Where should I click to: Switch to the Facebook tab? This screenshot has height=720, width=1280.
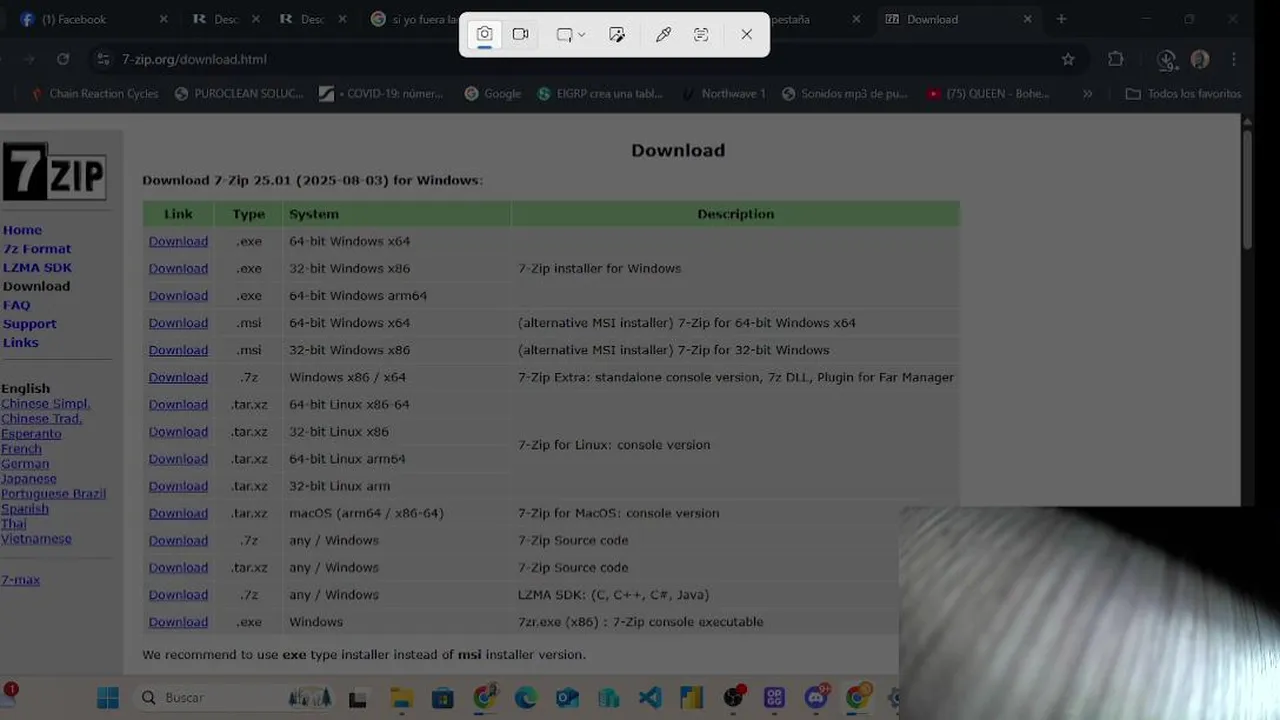(95, 19)
